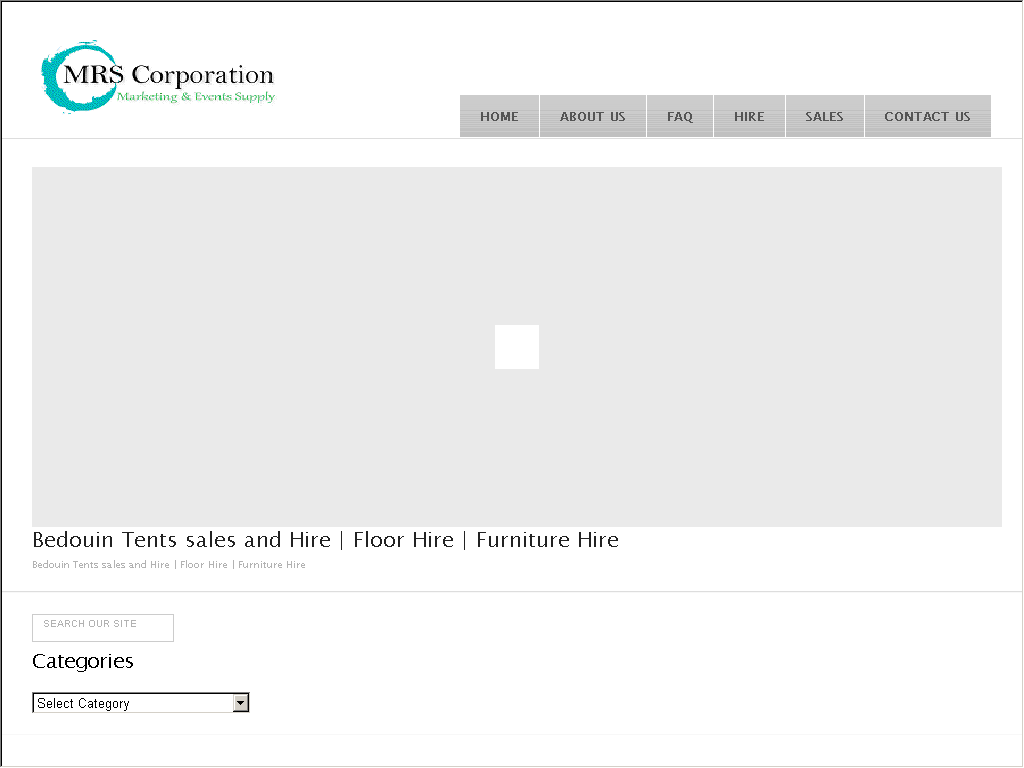Click the white square in the gray banner
The height and width of the screenshot is (768, 1024).
pos(517,347)
